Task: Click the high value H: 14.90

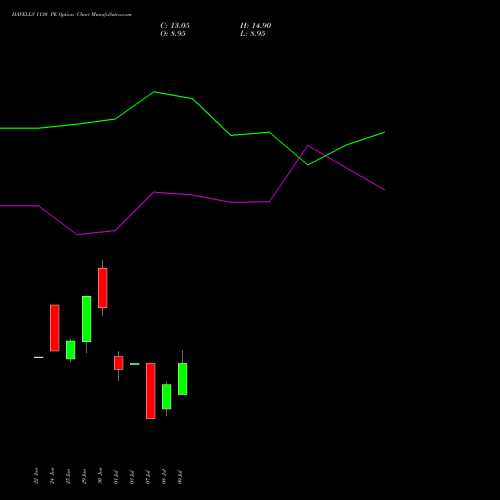Action: [x=255, y=26]
